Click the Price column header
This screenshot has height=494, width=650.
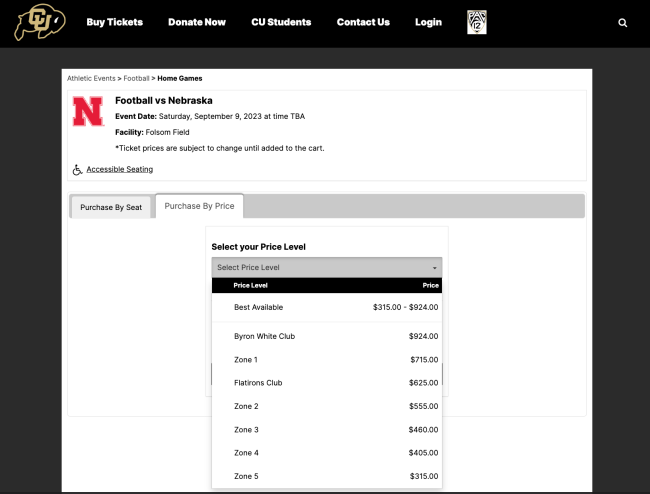[x=430, y=285]
